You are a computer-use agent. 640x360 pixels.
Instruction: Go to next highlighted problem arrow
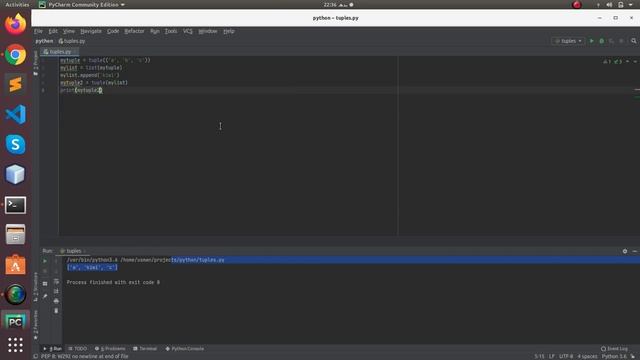635,62
